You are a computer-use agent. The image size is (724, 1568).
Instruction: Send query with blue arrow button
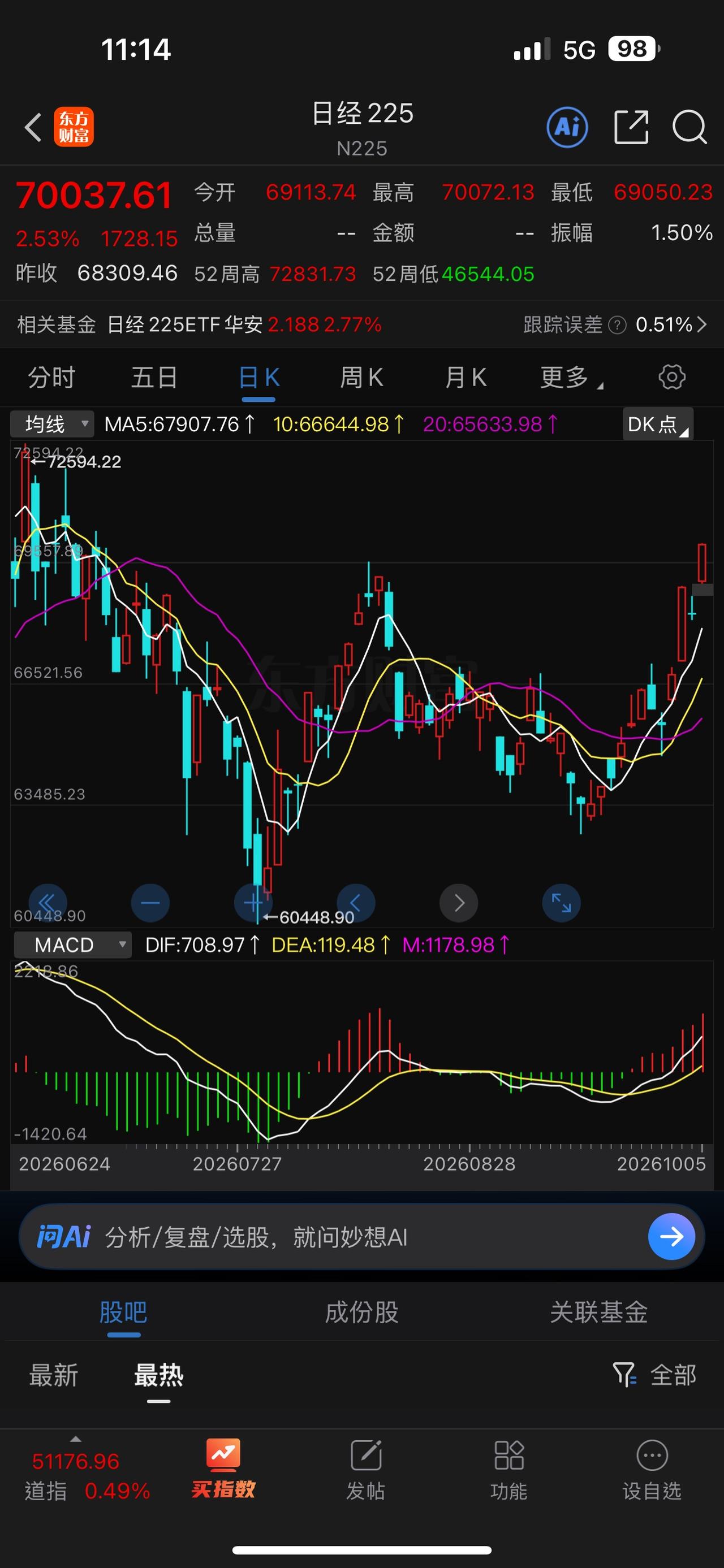(x=671, y=1236)
